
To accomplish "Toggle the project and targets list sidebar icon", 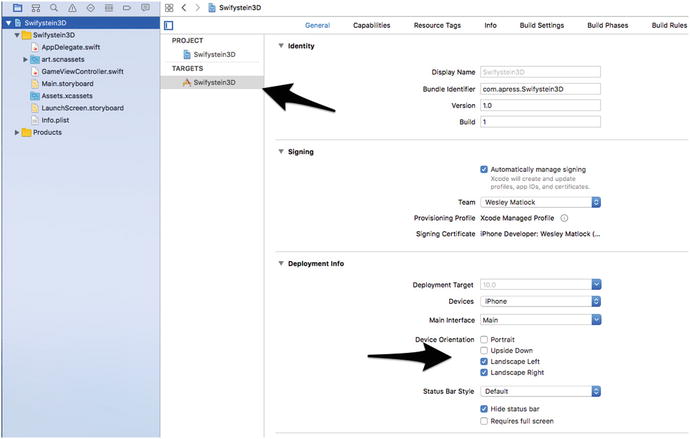I will tap(169, 26).
